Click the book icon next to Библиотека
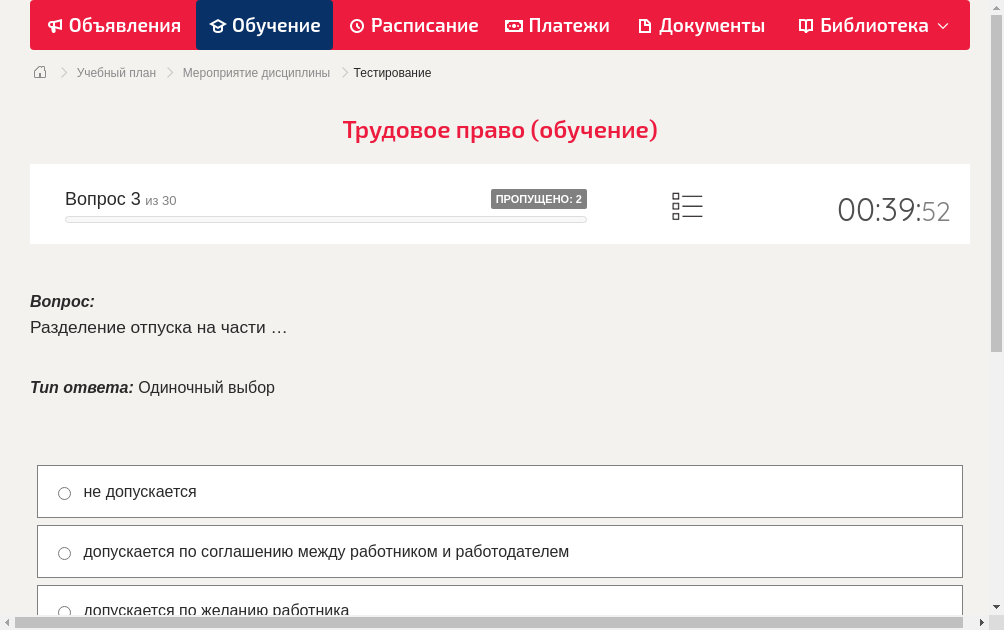This screenshot has width=1004, height=630. tap(805, 25)
